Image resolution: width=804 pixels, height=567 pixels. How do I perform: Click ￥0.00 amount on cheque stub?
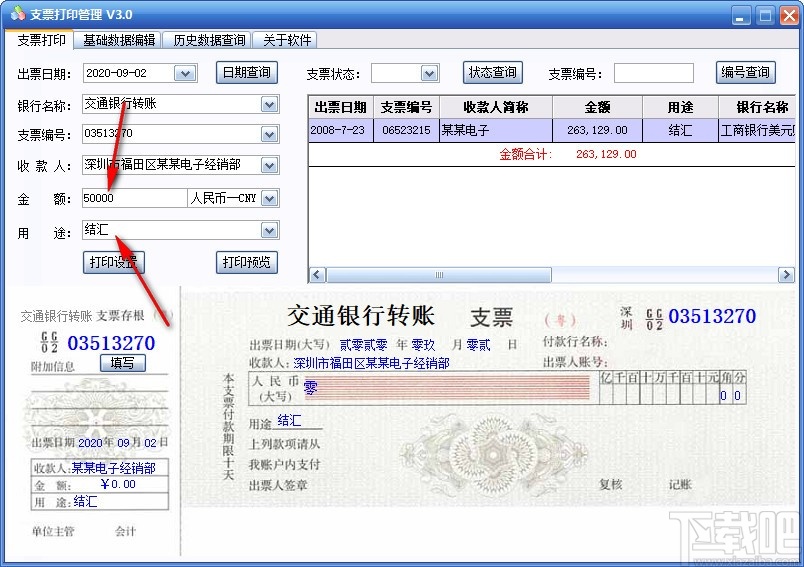pyautogui.click(x=118, y=484)
